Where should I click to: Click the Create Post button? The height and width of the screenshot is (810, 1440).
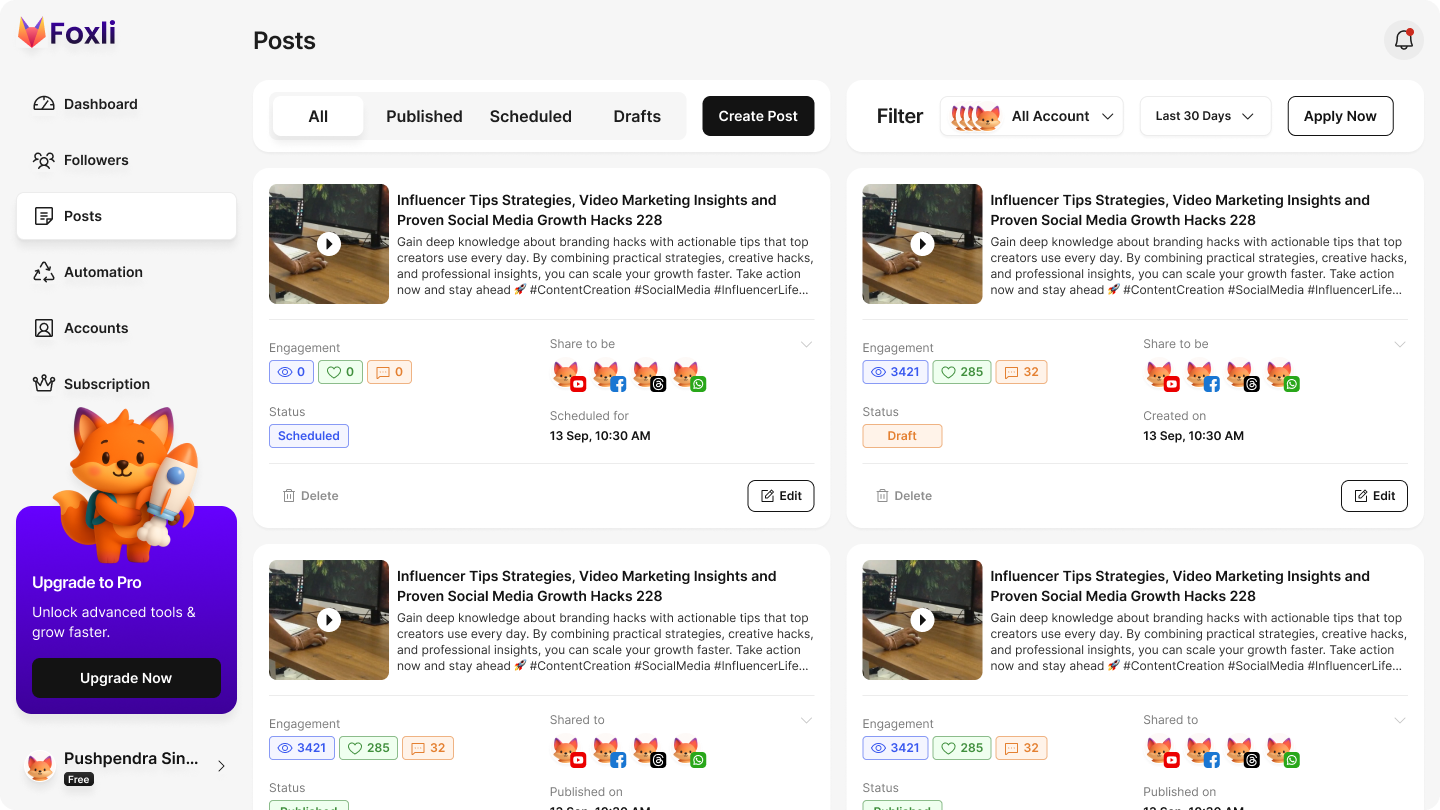(758, 116)
